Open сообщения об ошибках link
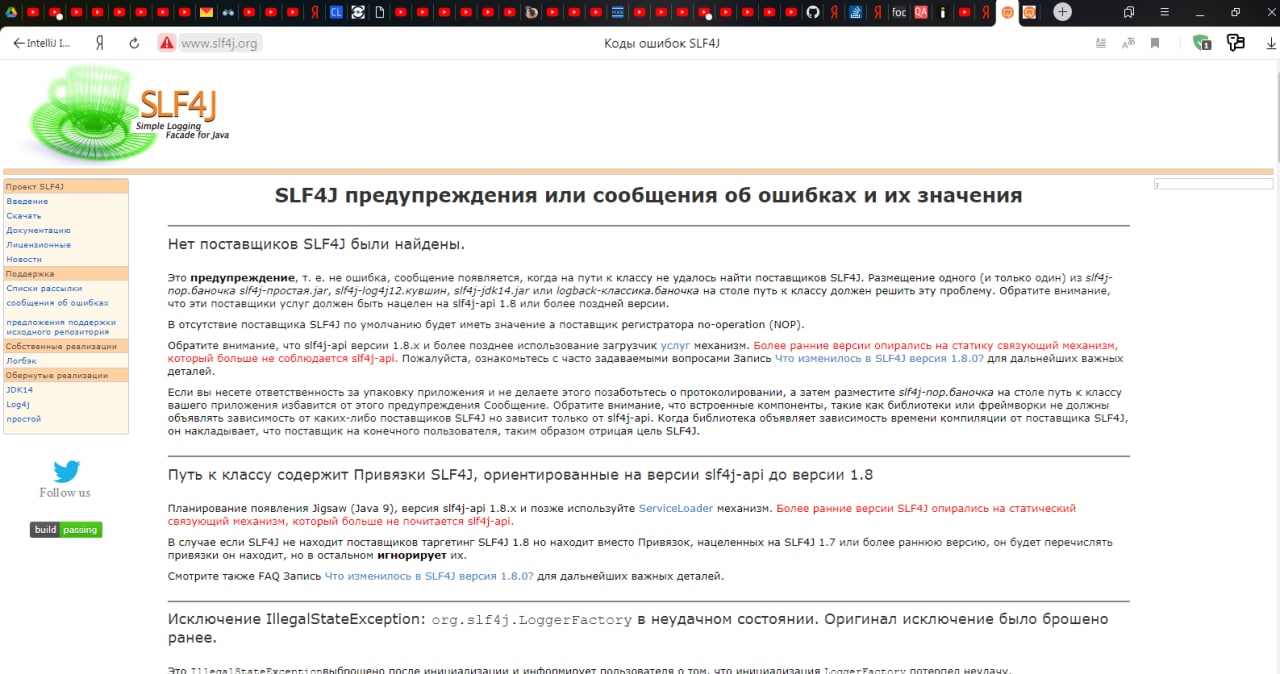The width and height of the screenshot is (1280, 674). pyautogui.click(x=57, y=302)
